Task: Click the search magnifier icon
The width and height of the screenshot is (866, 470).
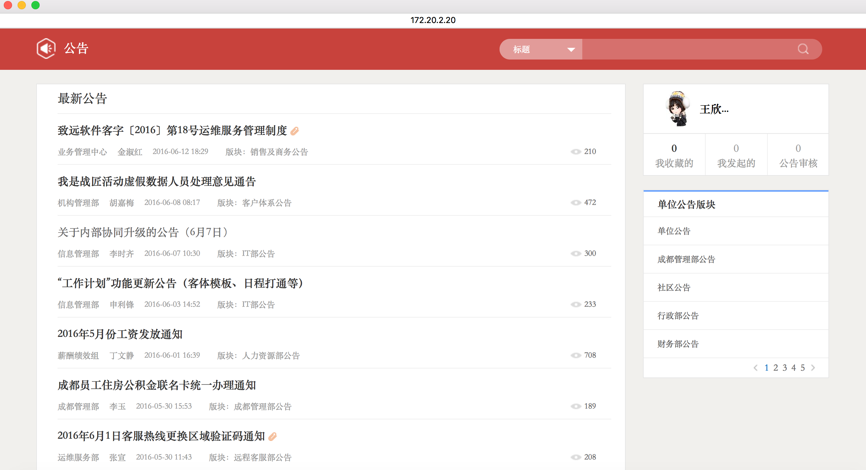Action: 803,49
